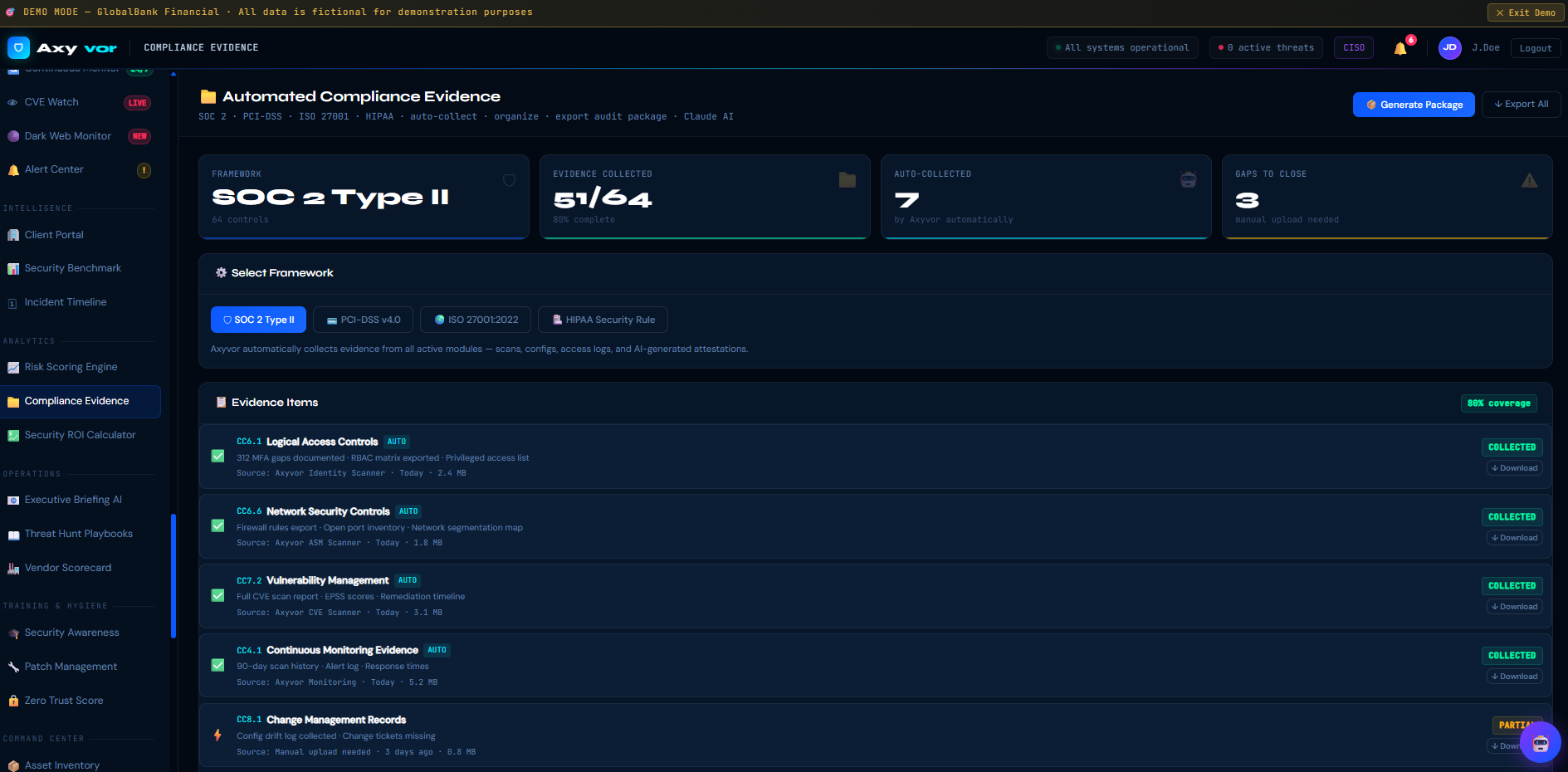Click Dark Web Monitor sidebar icon
Screen dimensions: 1568x772
(x=13, y=136)
